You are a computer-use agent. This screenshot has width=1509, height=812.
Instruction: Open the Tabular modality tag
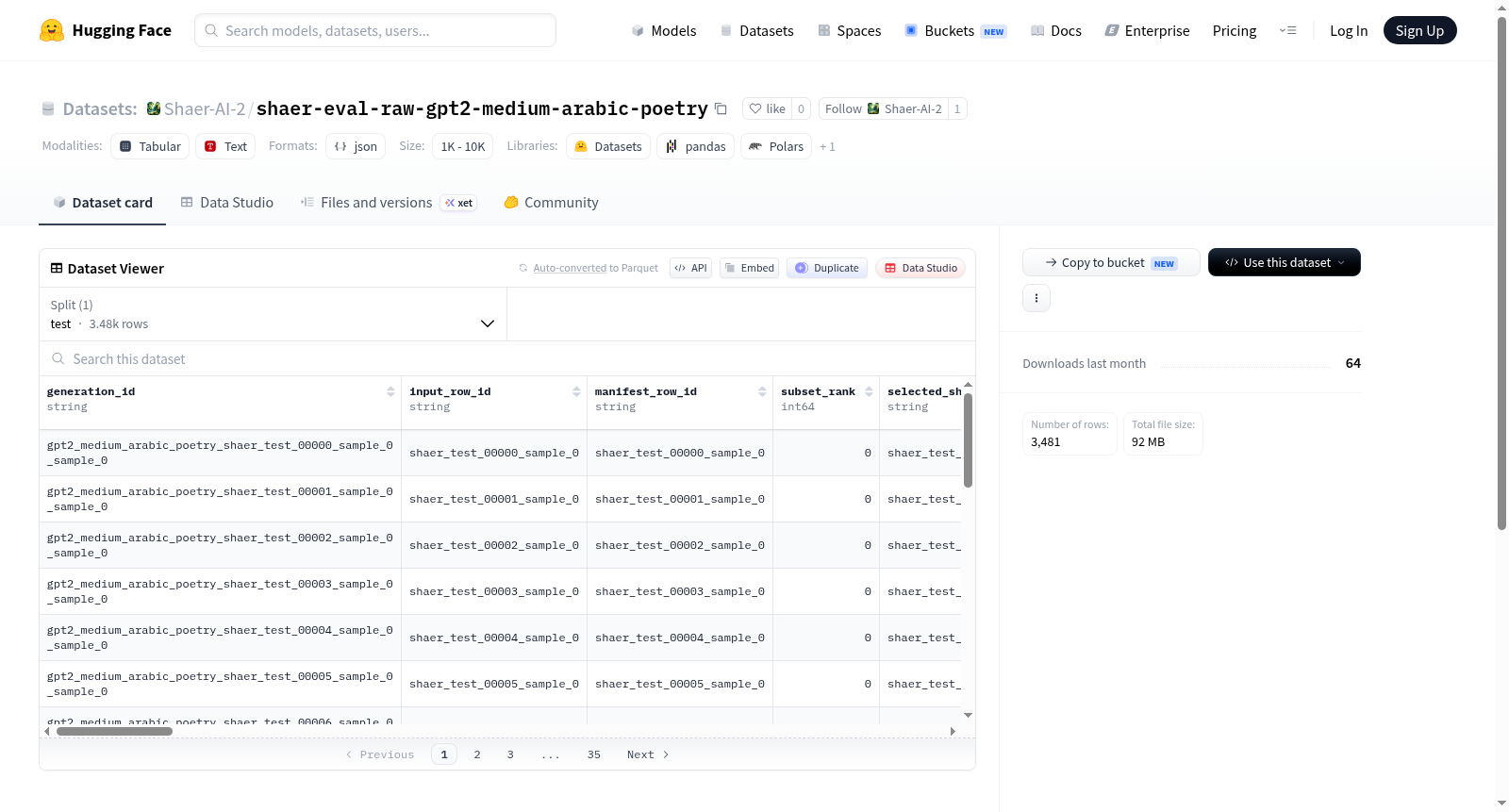point(150,146)
